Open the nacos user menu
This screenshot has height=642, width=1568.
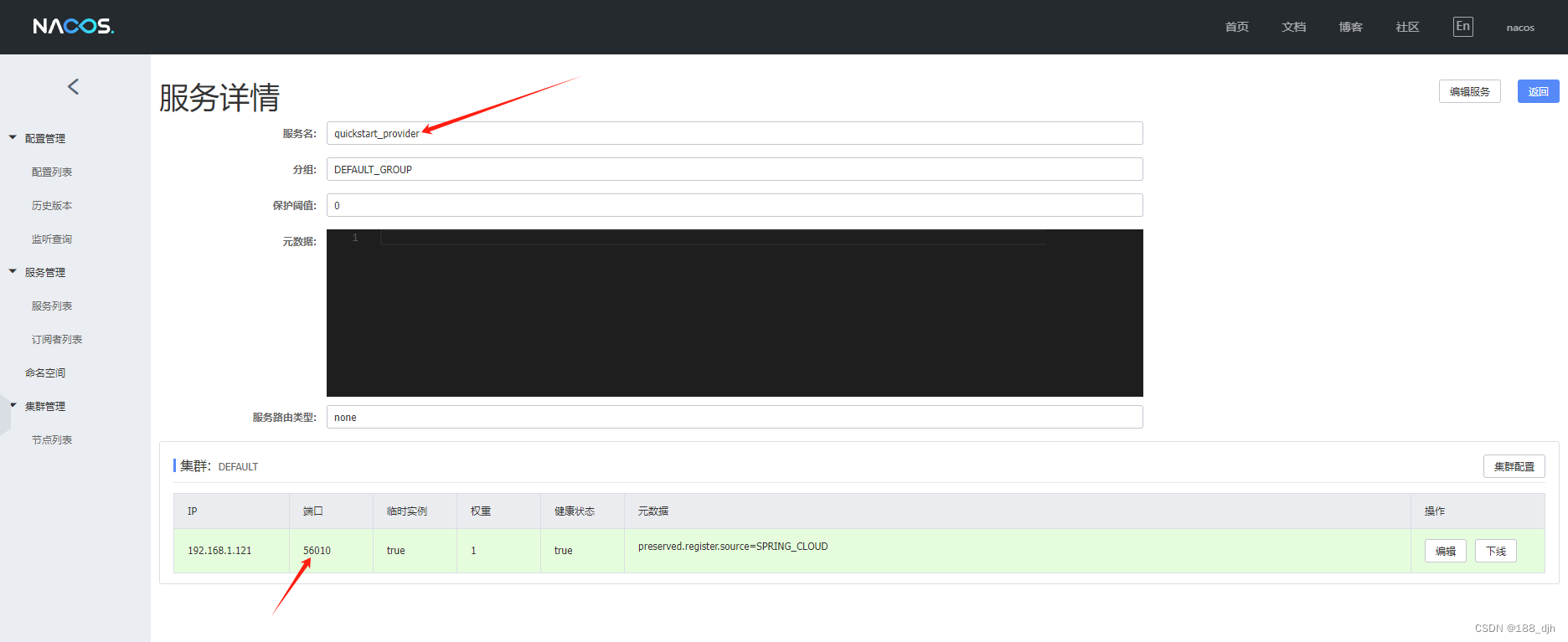pyautogui.click(x=1520, y=28)
